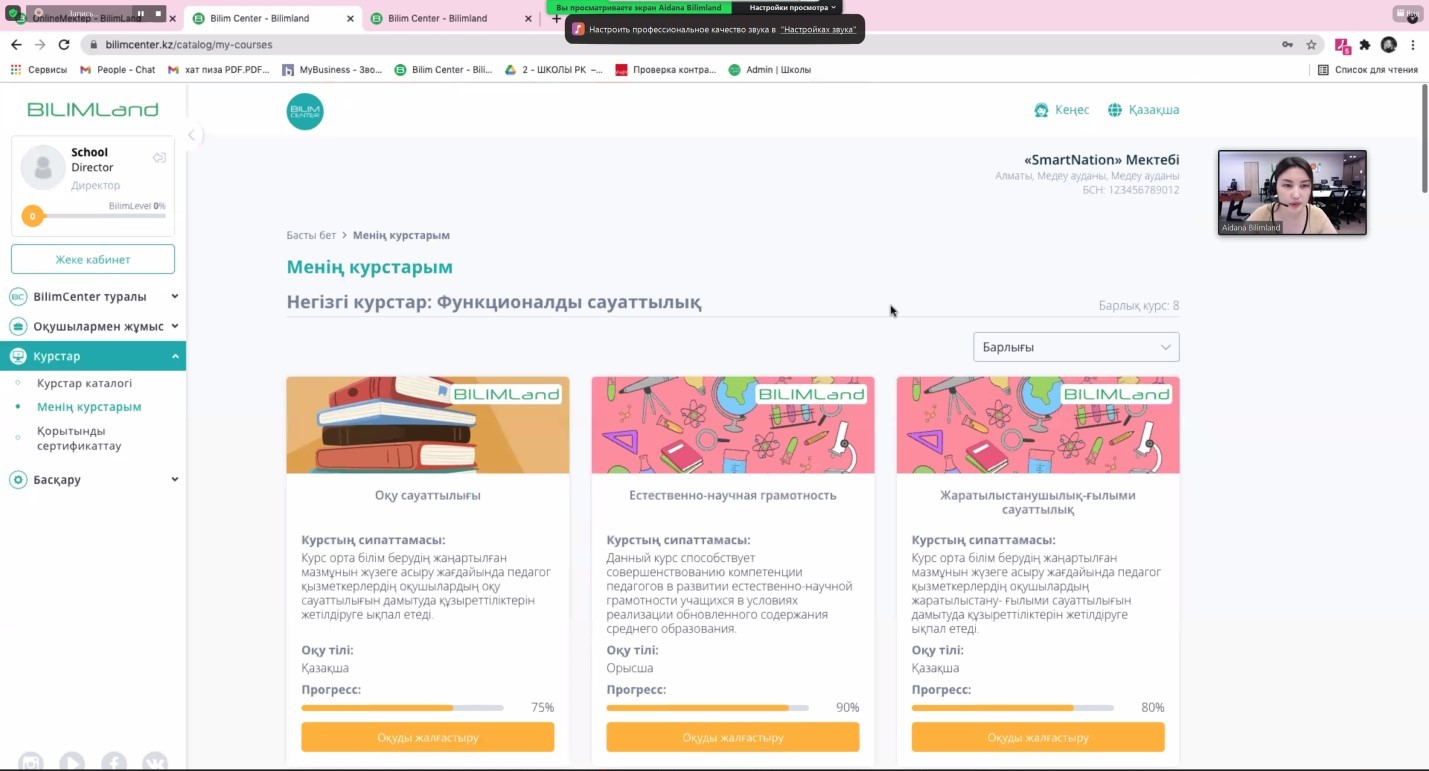Screen dimensions: 1429x771
Task: Open the Chrome extensions puzzle icon
Action: [1365, 45]
